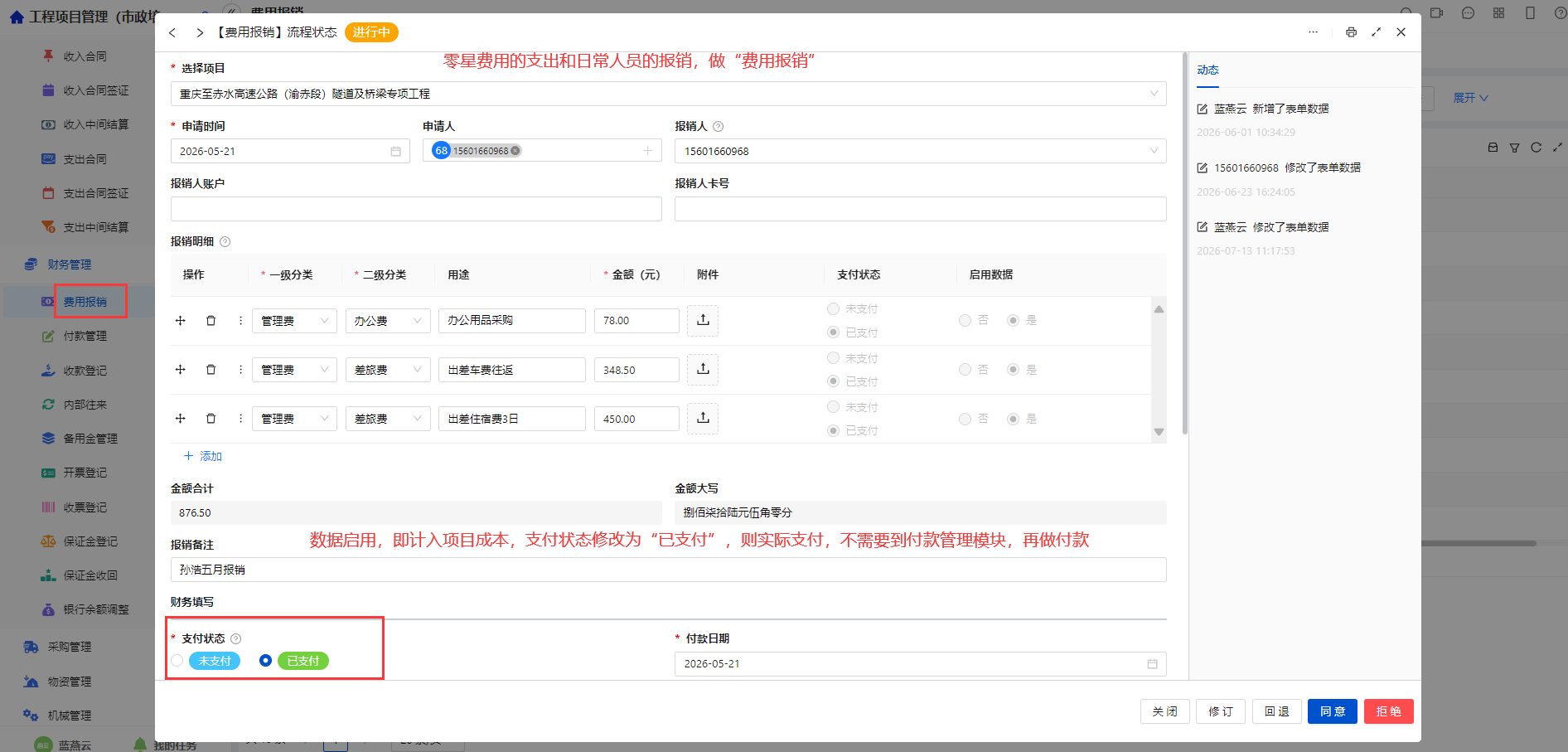This screenshot has width=1568, height=752.
Task: Open the more options ellipsis menu
Action: click(x=1314, y=32)
